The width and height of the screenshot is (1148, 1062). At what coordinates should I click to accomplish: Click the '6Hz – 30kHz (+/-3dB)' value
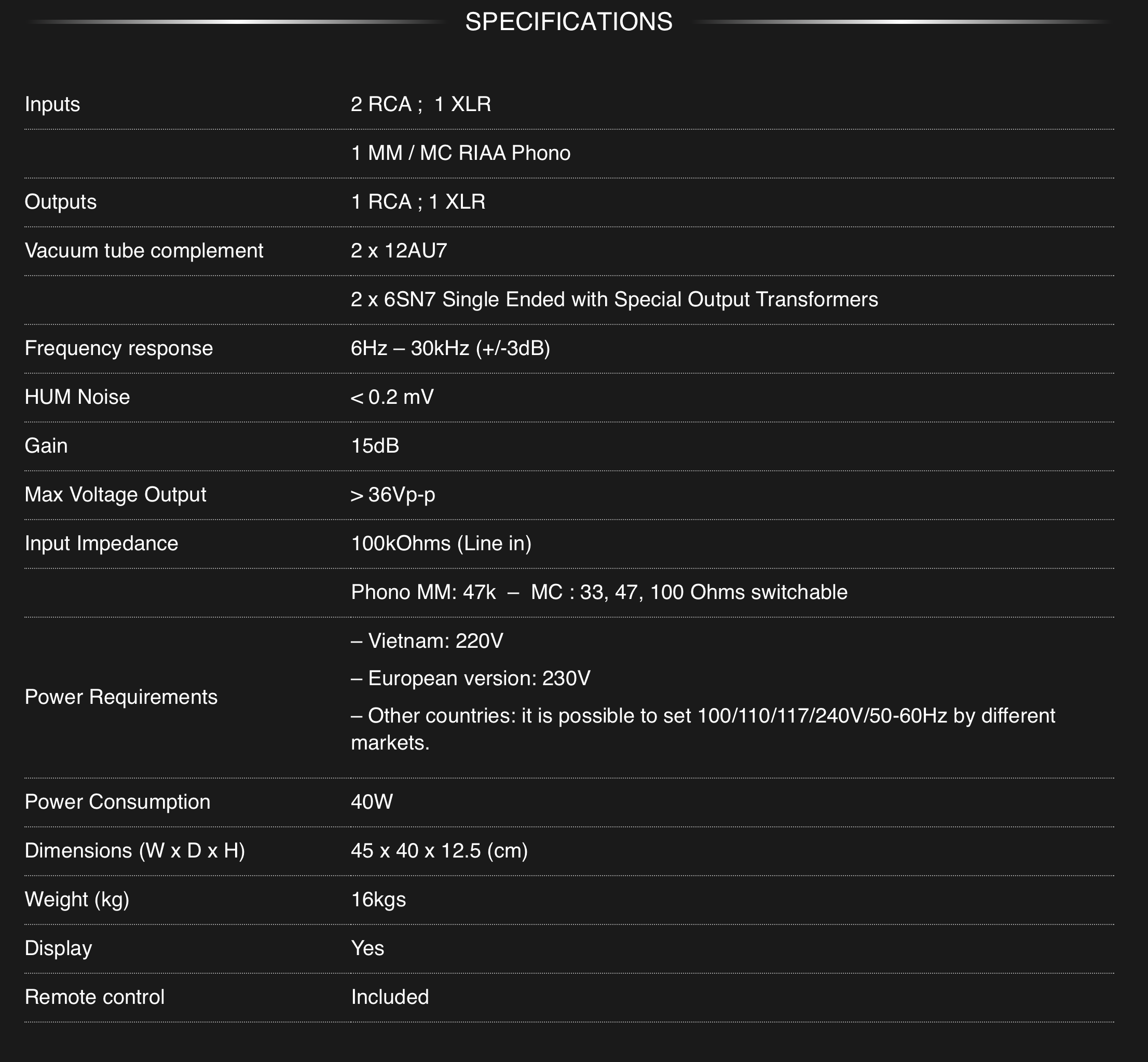[450, 348]
